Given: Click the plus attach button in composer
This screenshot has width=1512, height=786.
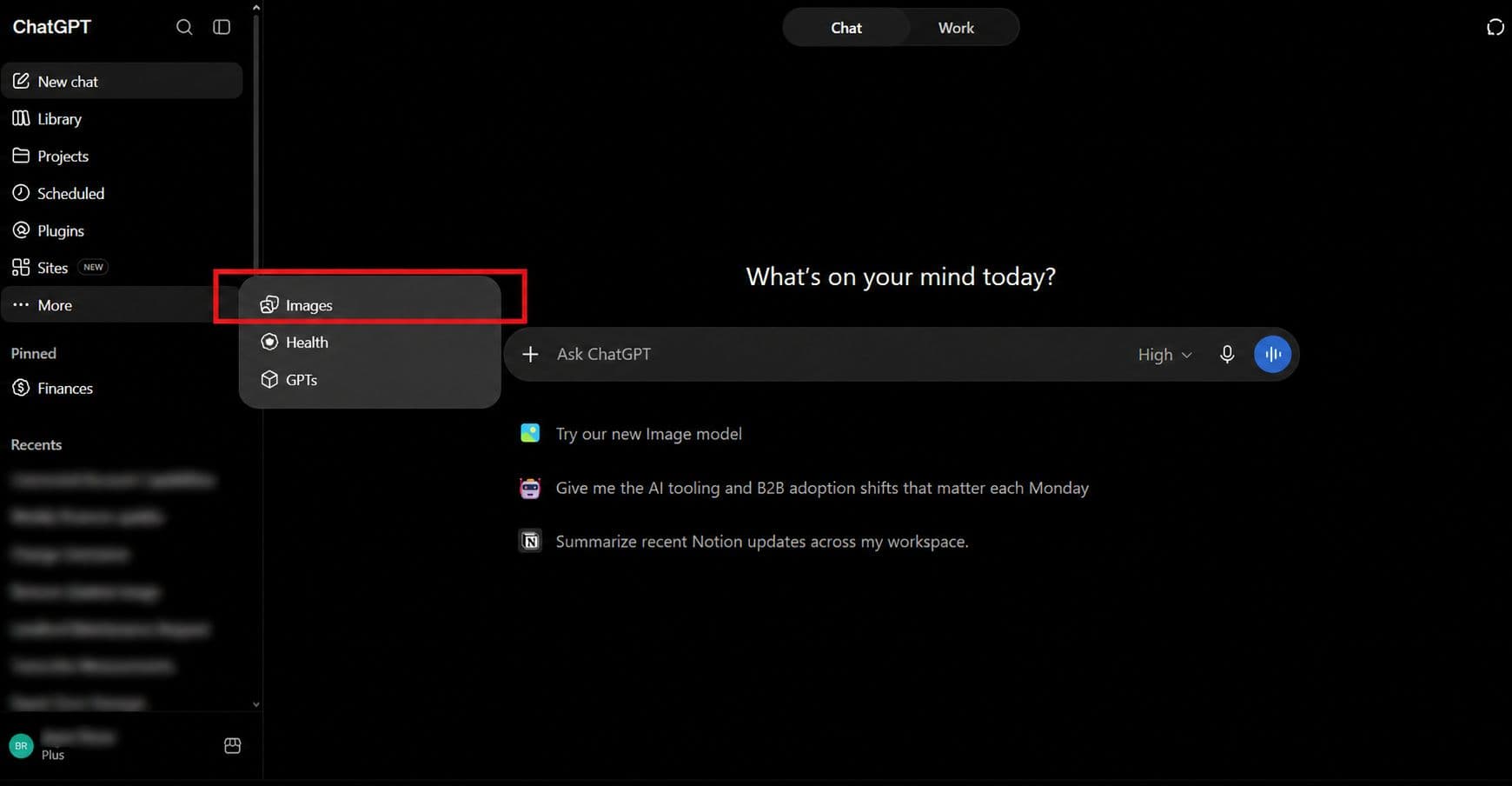Looking at the screenshot, I should click(530, 354).
